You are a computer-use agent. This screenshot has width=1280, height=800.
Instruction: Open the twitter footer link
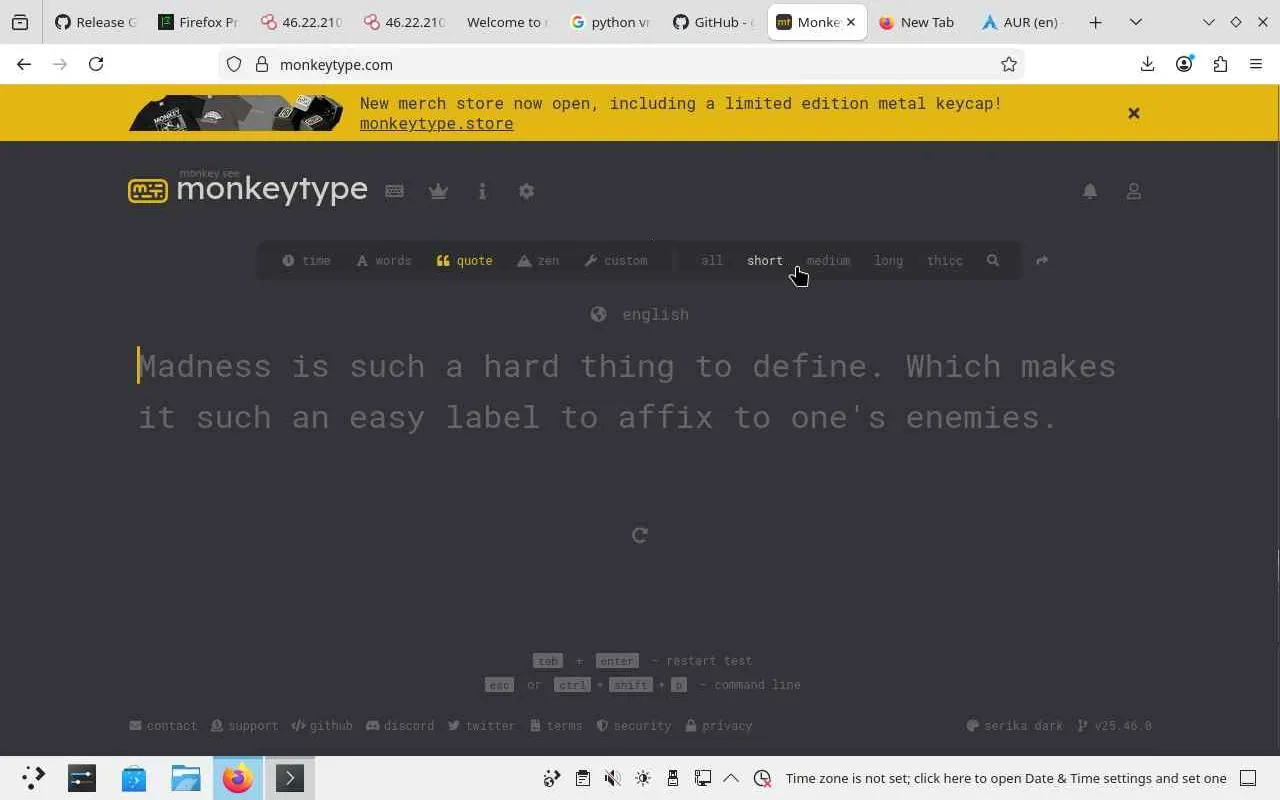[x=481, y=726]
